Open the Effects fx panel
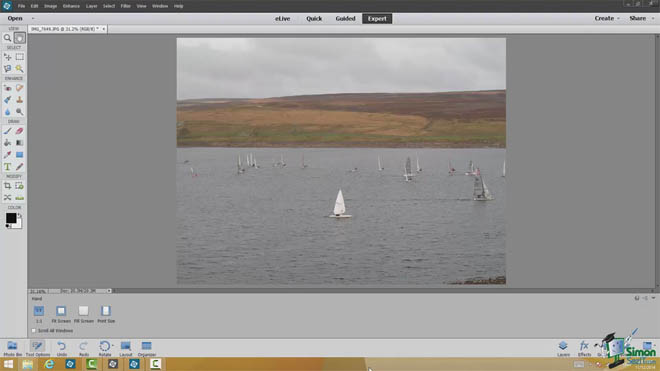 pos(584,348)
